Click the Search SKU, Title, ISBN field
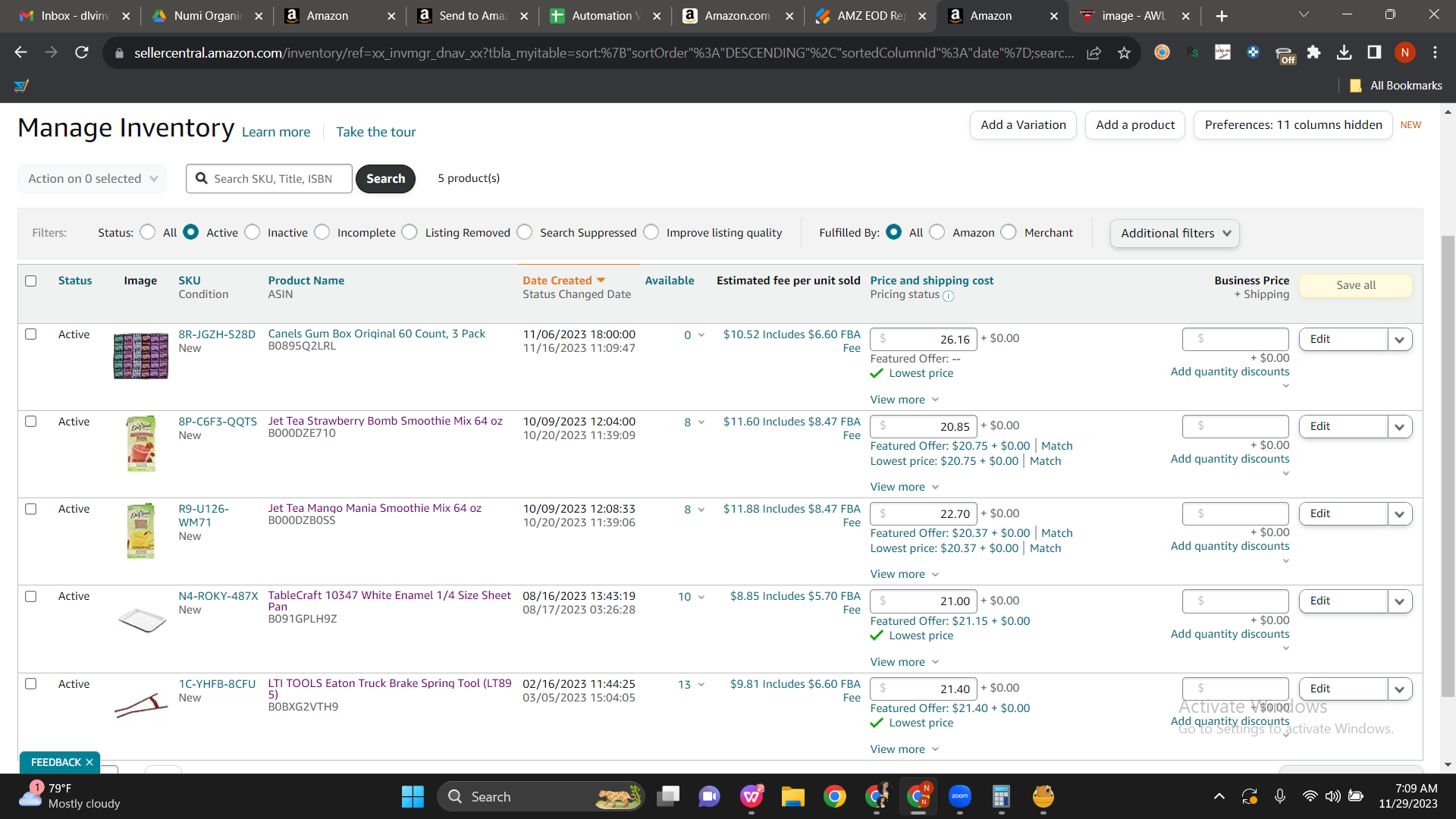Viewport: 1456px width, 819px height. click(x=269, y=179)
